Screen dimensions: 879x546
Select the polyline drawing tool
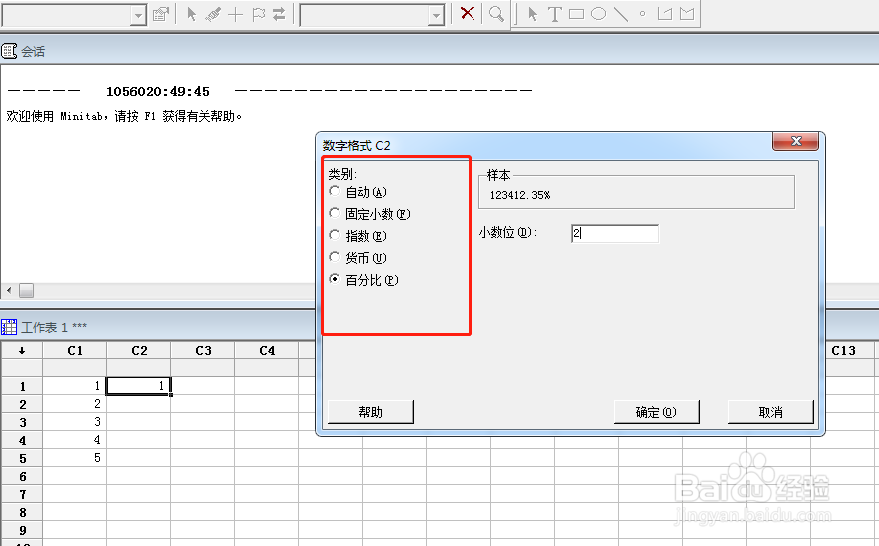pos(665,14)
